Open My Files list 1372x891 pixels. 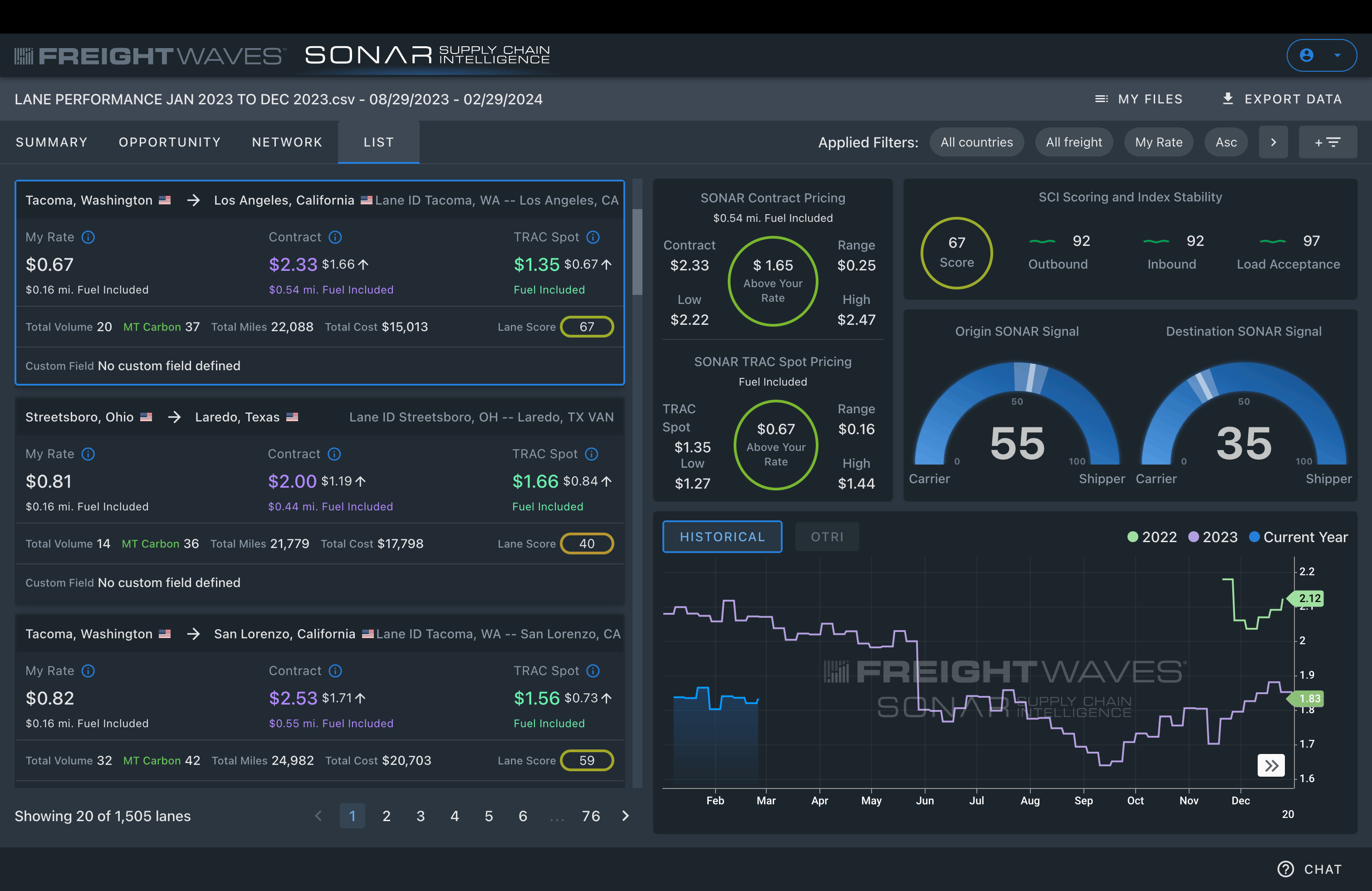pos(1138,99)
